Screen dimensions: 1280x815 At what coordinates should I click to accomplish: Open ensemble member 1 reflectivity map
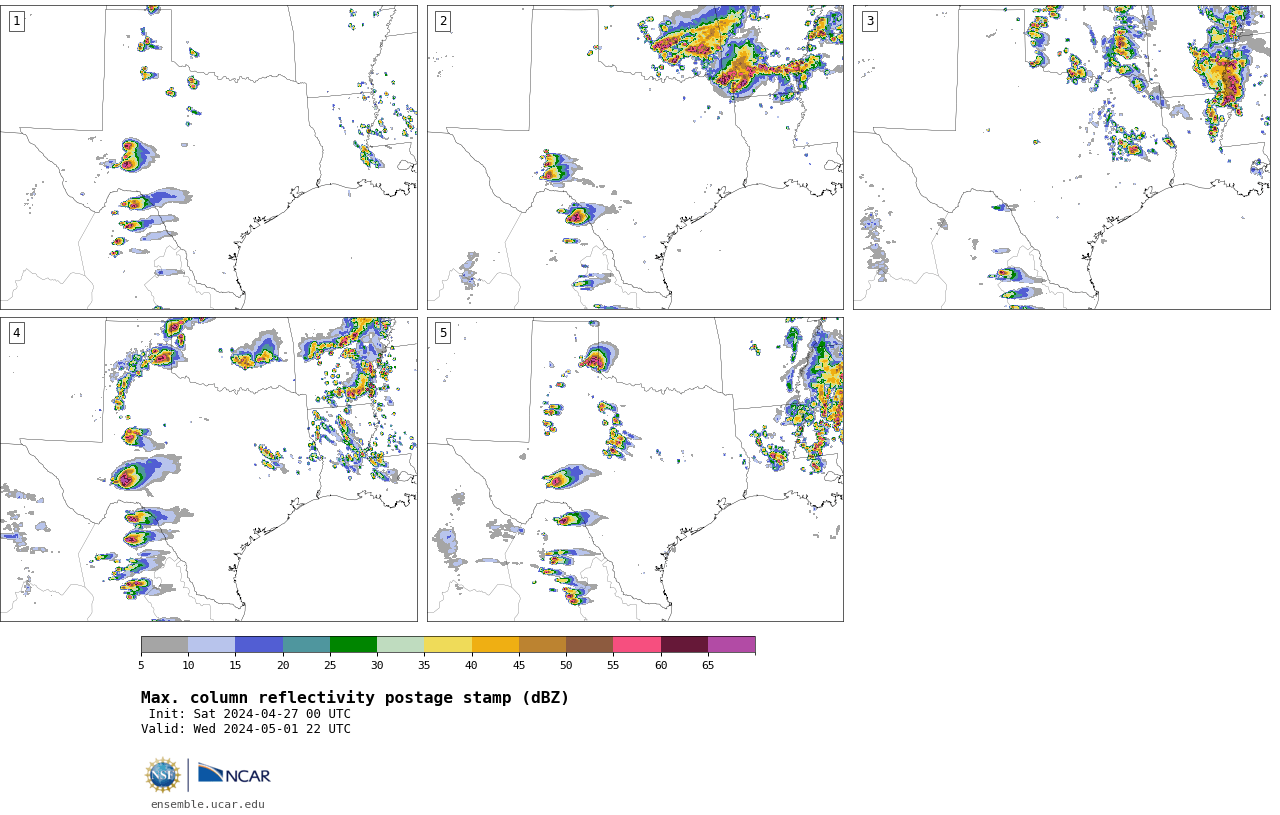[208, 157]
